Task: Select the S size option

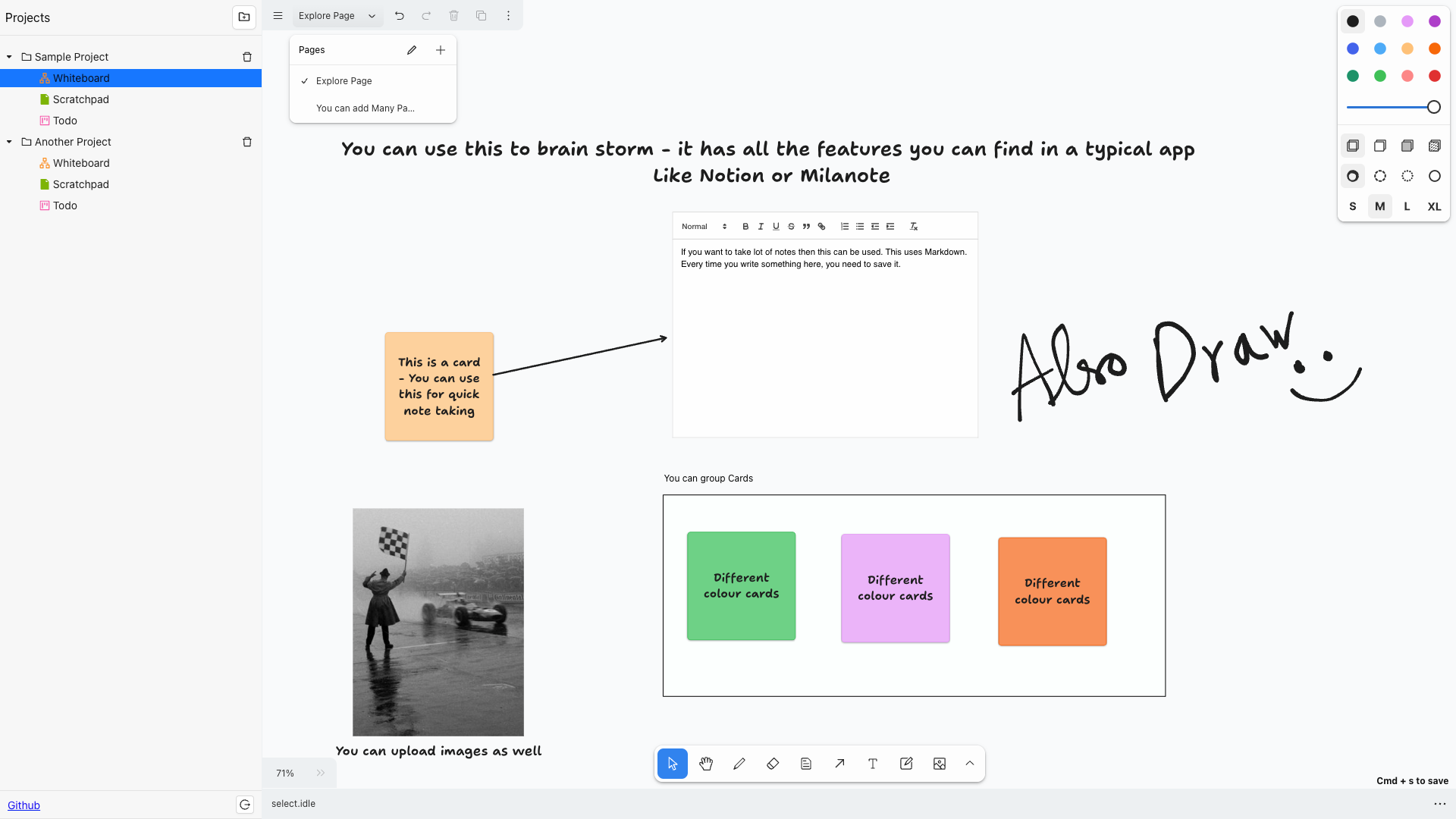Action: [x=1352, y=206]
